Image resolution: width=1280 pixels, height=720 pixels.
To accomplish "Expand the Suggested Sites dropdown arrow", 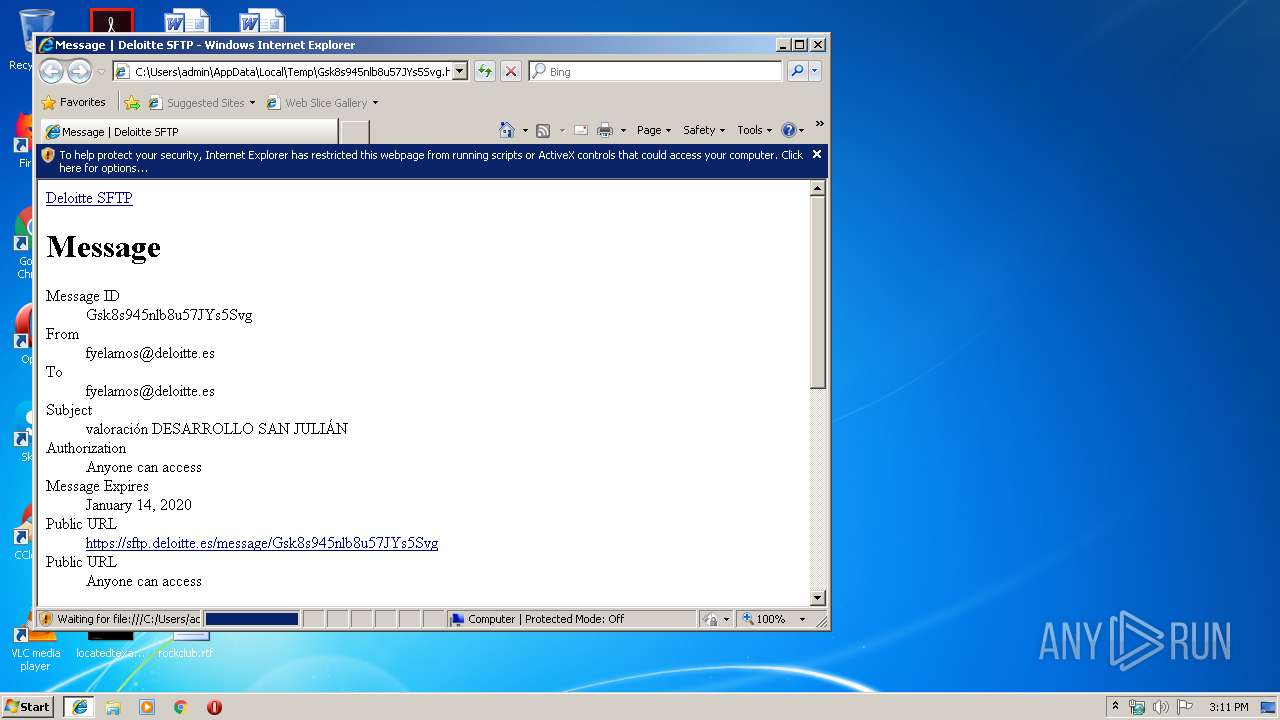I will coord(252,103).
